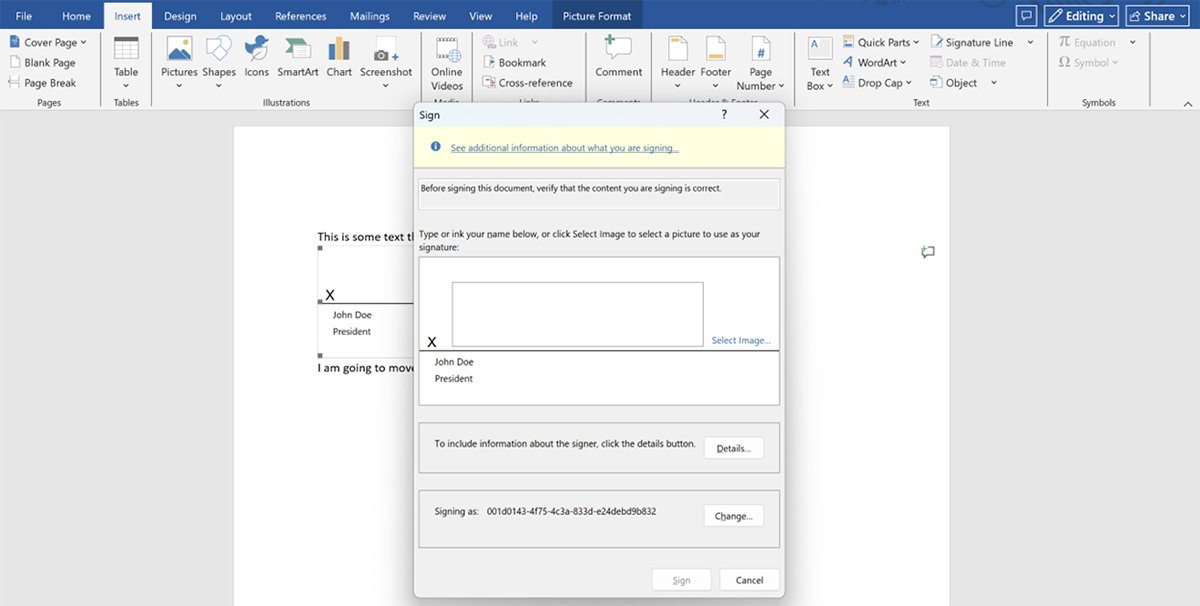The image size is (1200, 606).
Task: Insert a table from the ribbon
Action: pyautogui.click(x=126, y=58)
